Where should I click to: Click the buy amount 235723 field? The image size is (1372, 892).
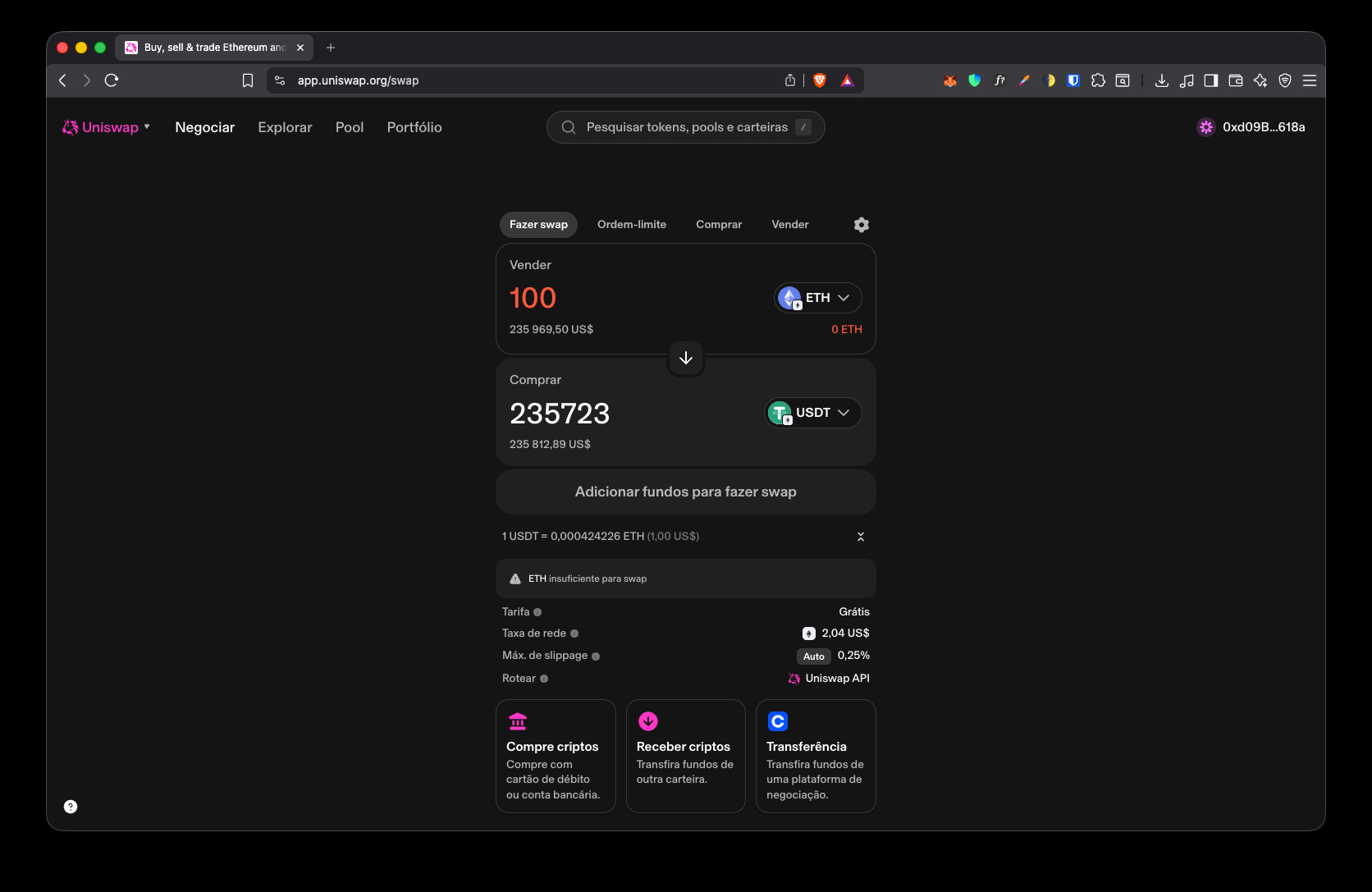[560, 414]
